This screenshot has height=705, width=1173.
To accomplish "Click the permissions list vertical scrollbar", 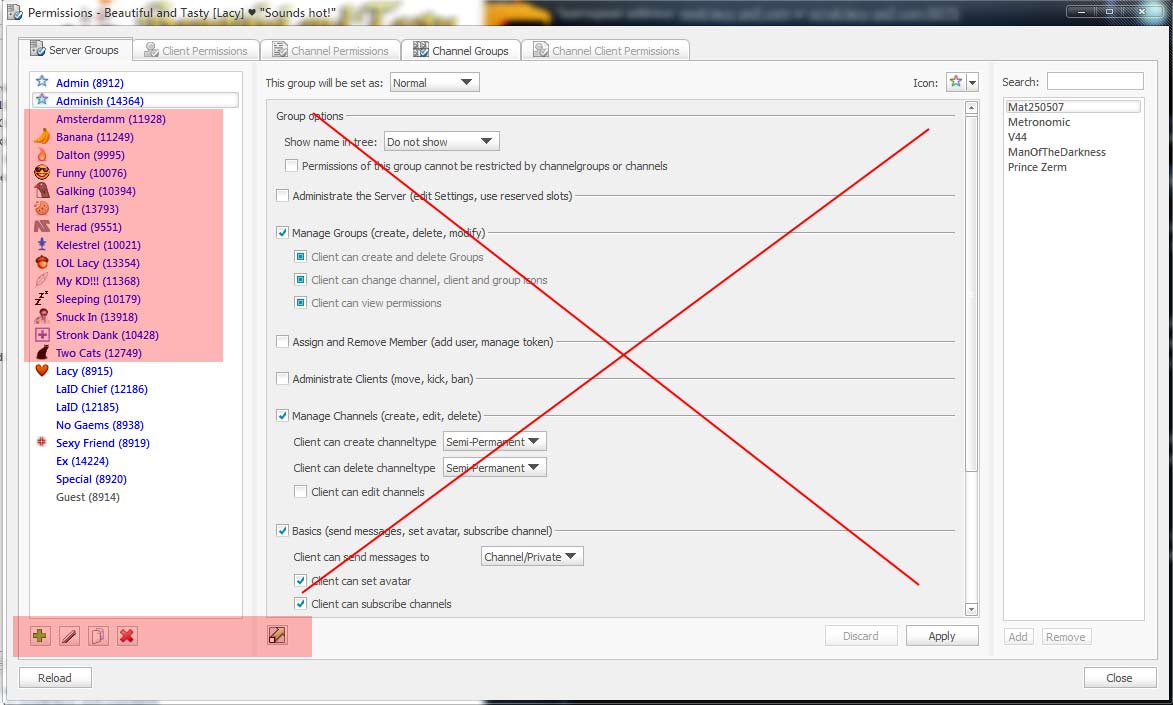I will click(x=971, y=300).
